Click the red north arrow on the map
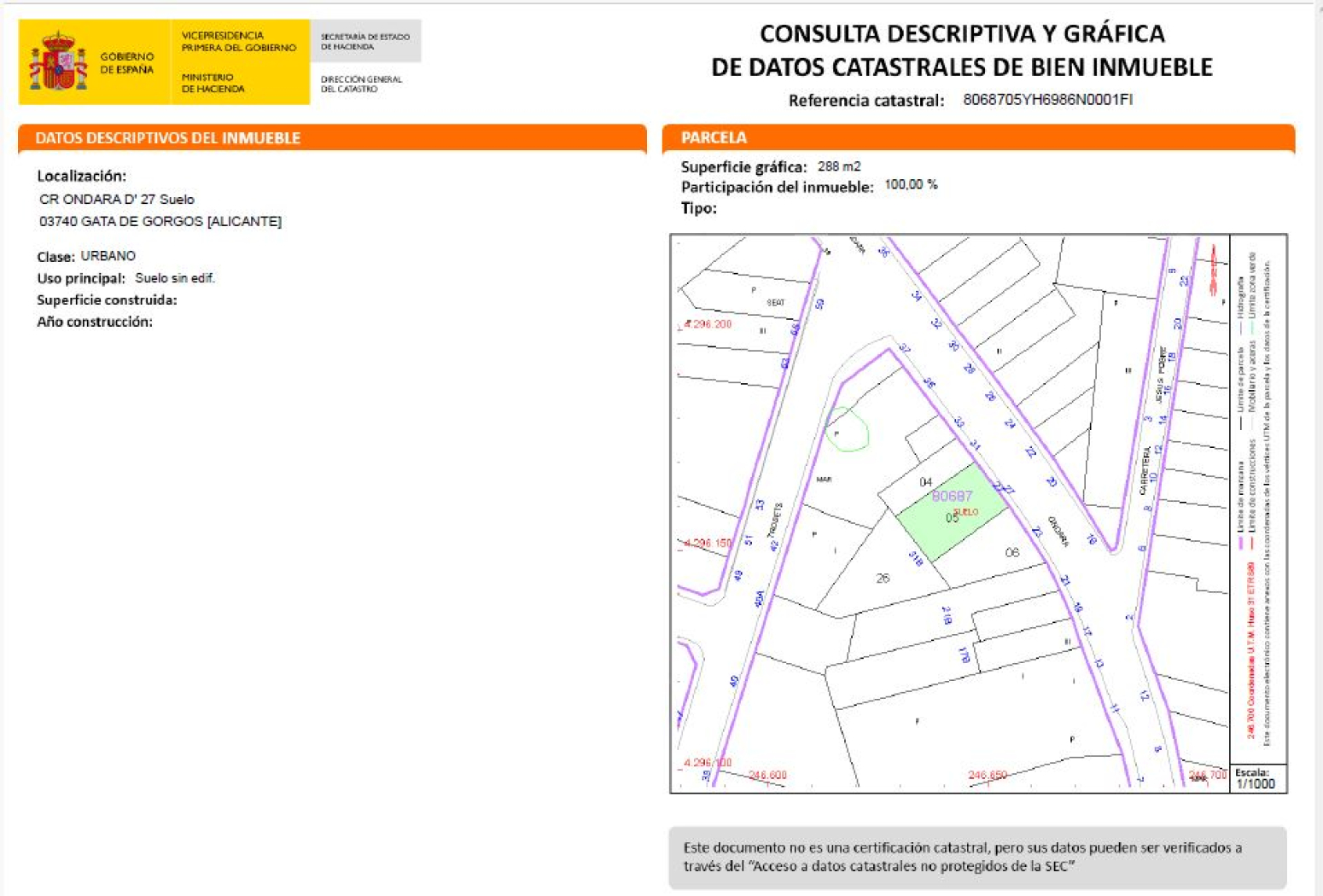 tap(1212, 271)
